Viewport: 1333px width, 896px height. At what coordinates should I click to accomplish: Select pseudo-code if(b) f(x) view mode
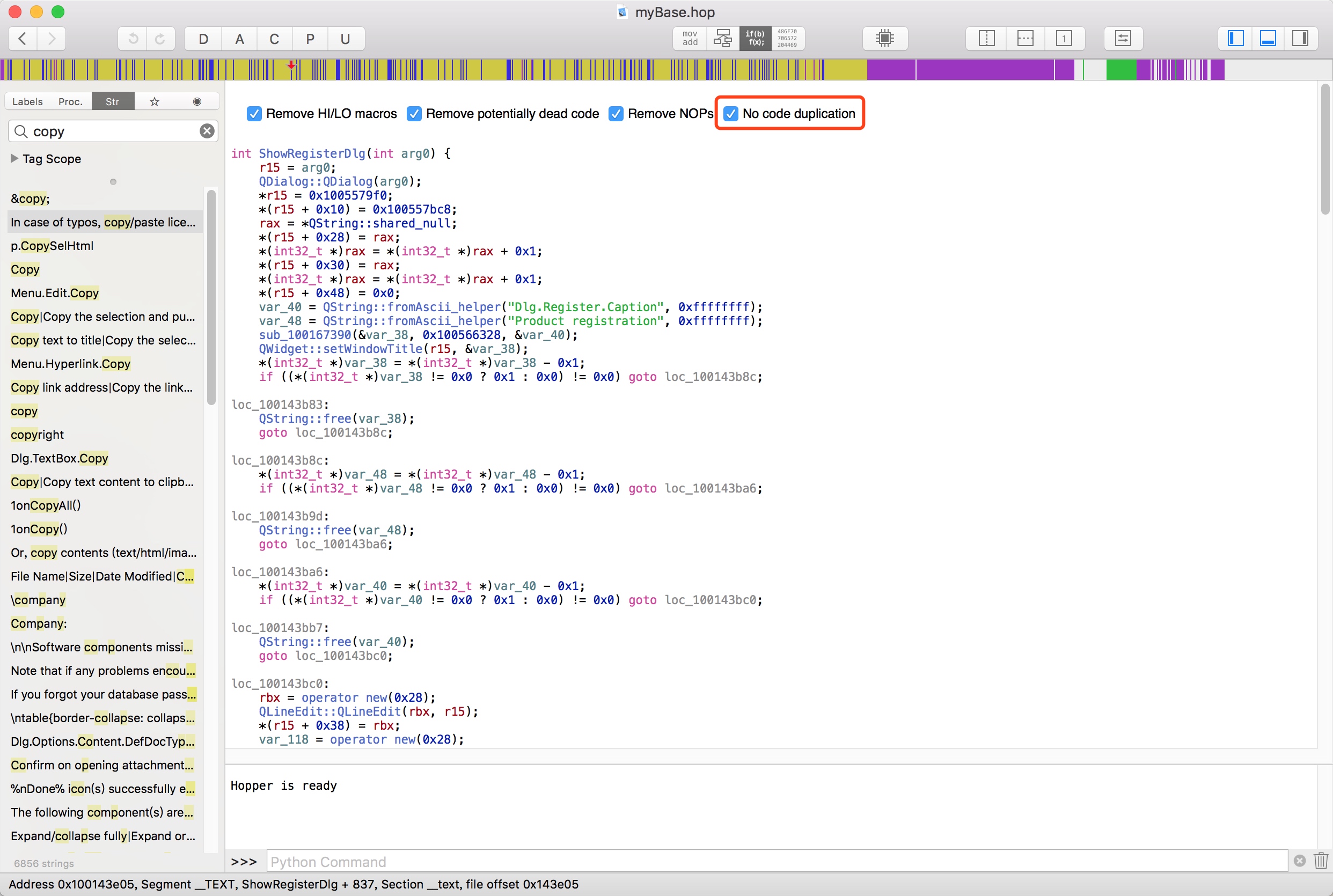755,38
